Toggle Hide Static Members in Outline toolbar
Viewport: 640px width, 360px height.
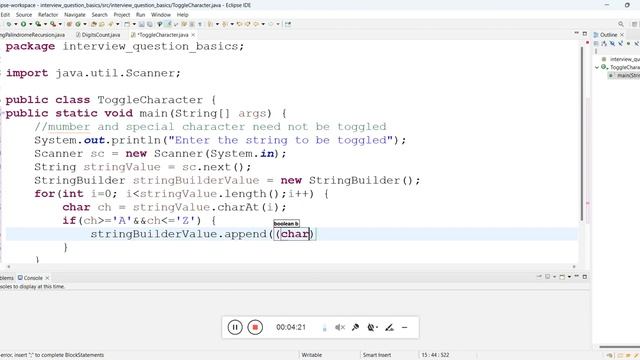coord(620,43)
